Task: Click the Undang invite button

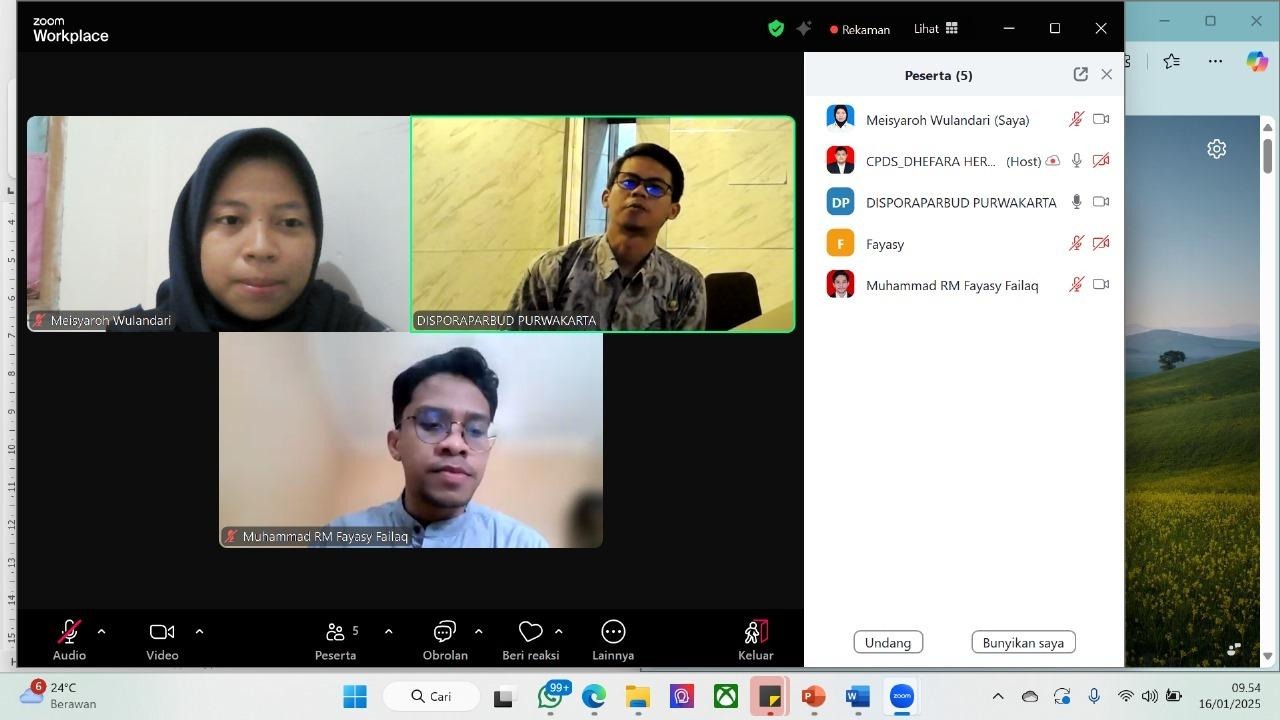Action: pyautogui.click(x=888, y=642)
